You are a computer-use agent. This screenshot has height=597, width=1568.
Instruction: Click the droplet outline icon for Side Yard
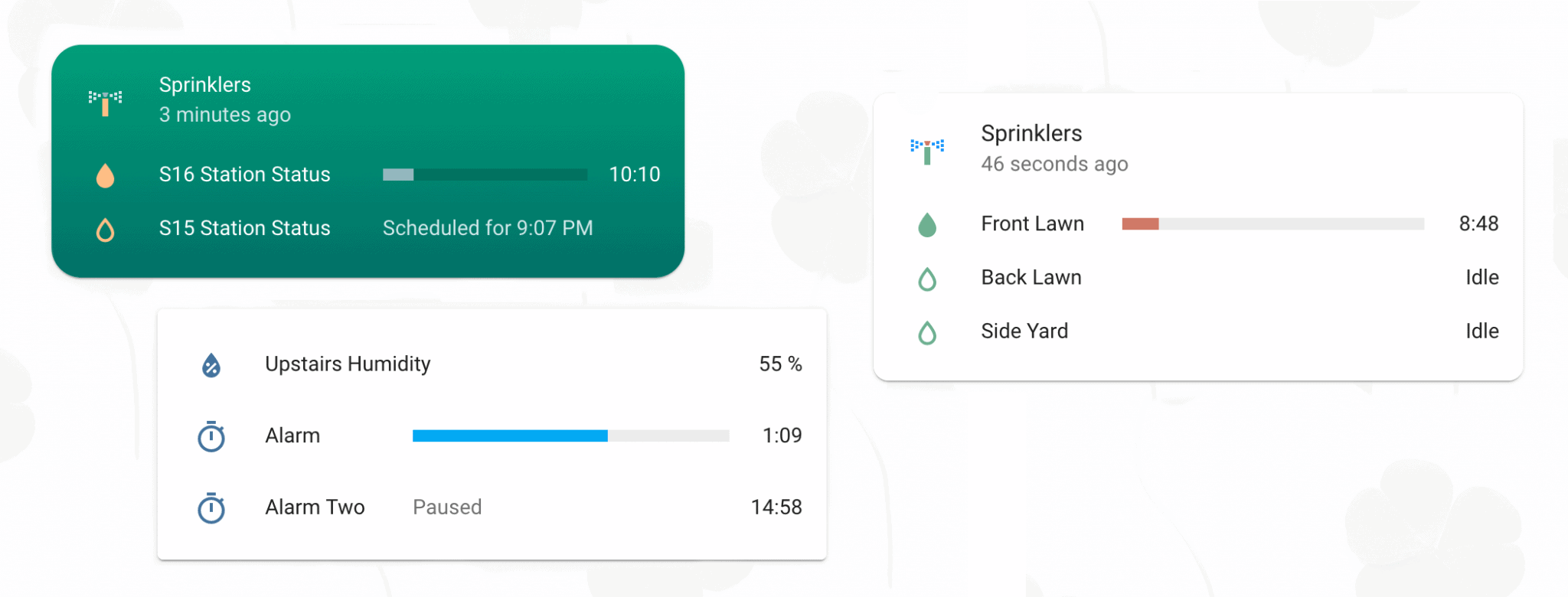[926, 331]
